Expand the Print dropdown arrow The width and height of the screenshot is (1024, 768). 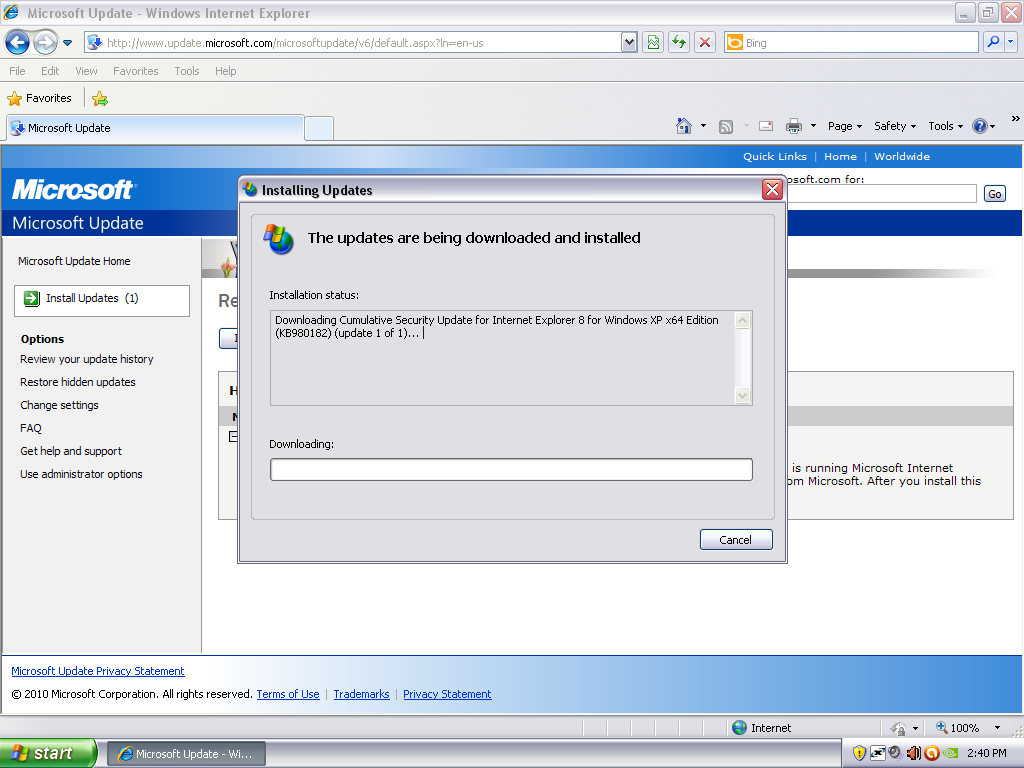(x=813, y=126)
